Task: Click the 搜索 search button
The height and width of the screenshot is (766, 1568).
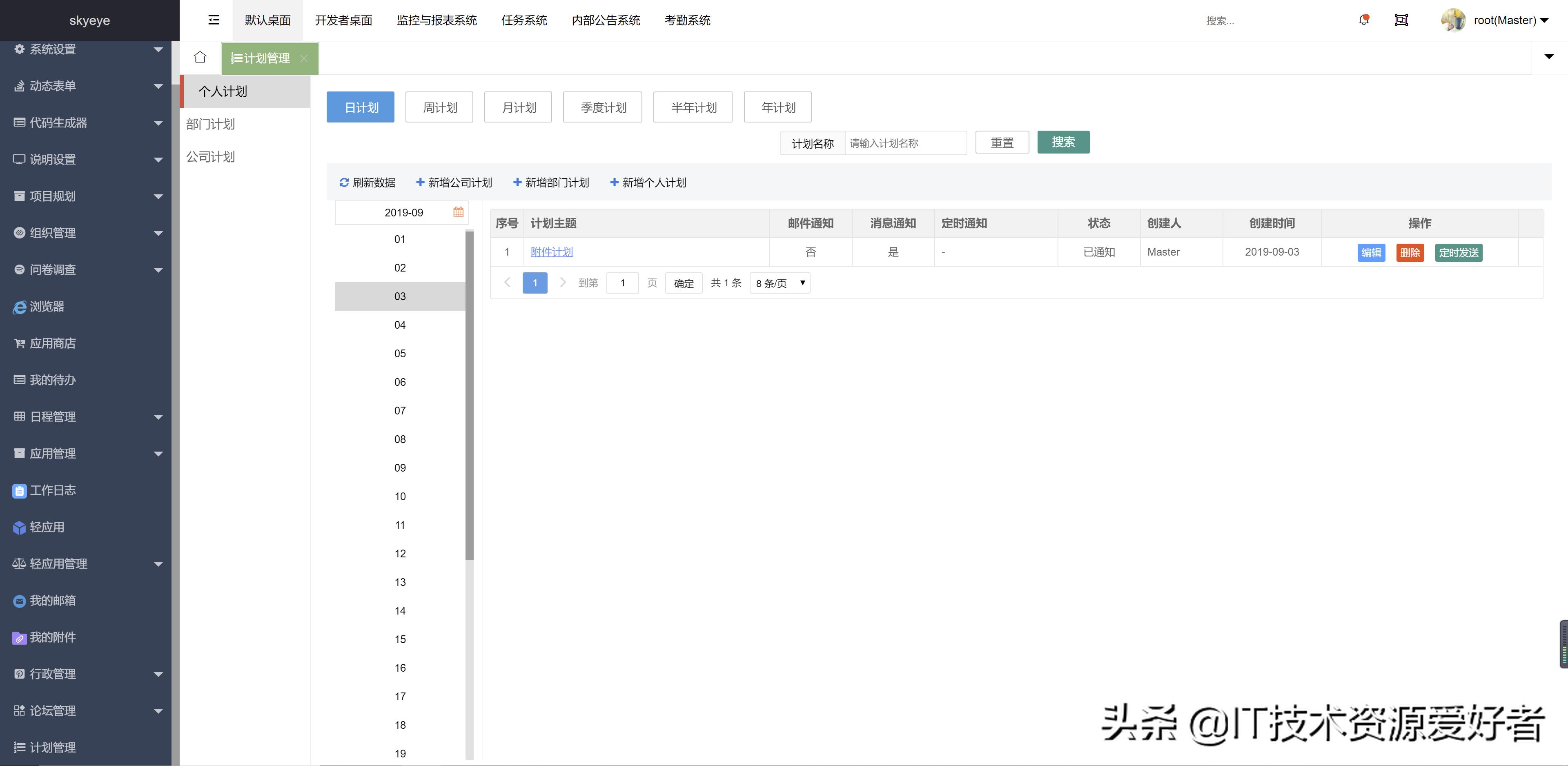Action: click(x=1063, y=142)
